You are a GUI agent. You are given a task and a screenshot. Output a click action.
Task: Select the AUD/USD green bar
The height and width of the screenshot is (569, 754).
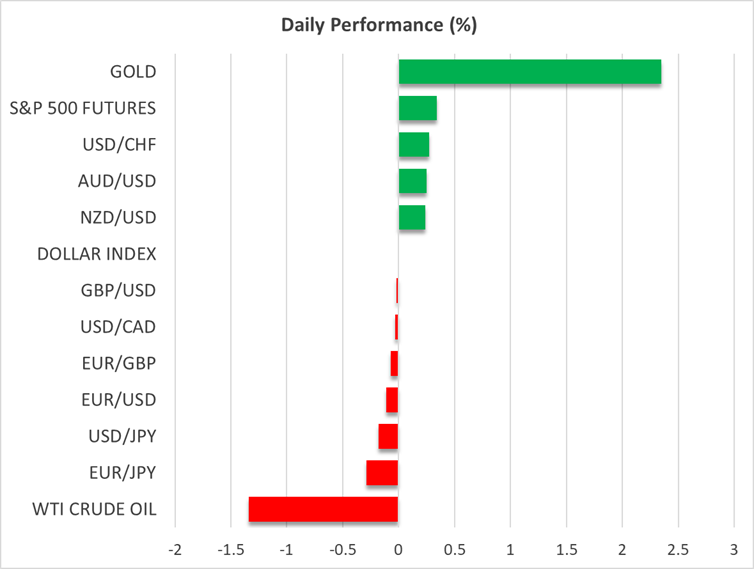pyautogui.click(x=412, y=181)
